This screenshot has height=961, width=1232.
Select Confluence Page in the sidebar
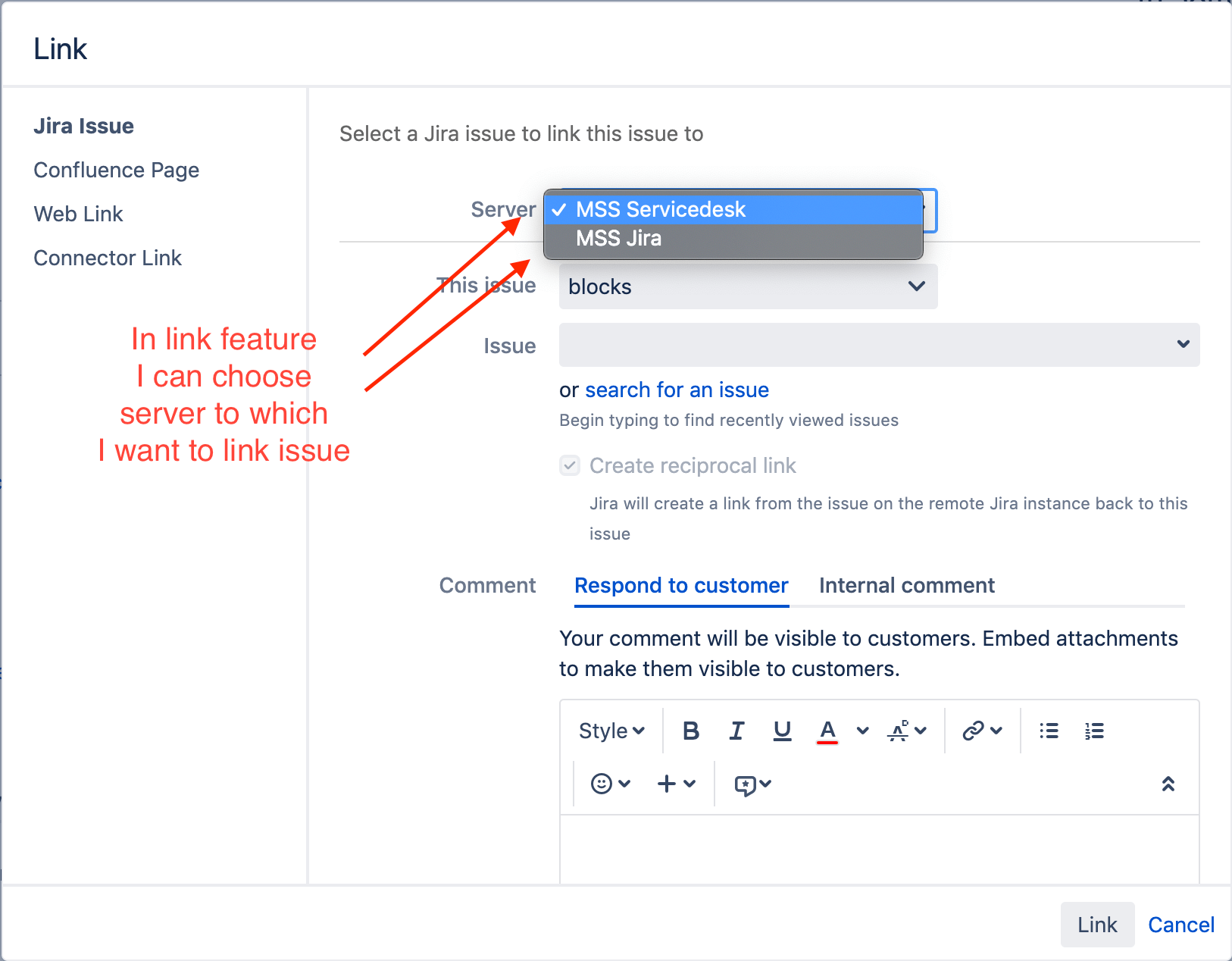point(116,170)
